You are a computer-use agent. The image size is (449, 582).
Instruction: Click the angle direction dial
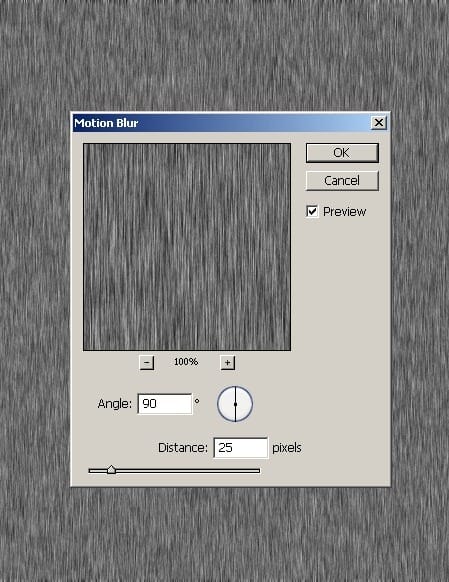(235, 404)
